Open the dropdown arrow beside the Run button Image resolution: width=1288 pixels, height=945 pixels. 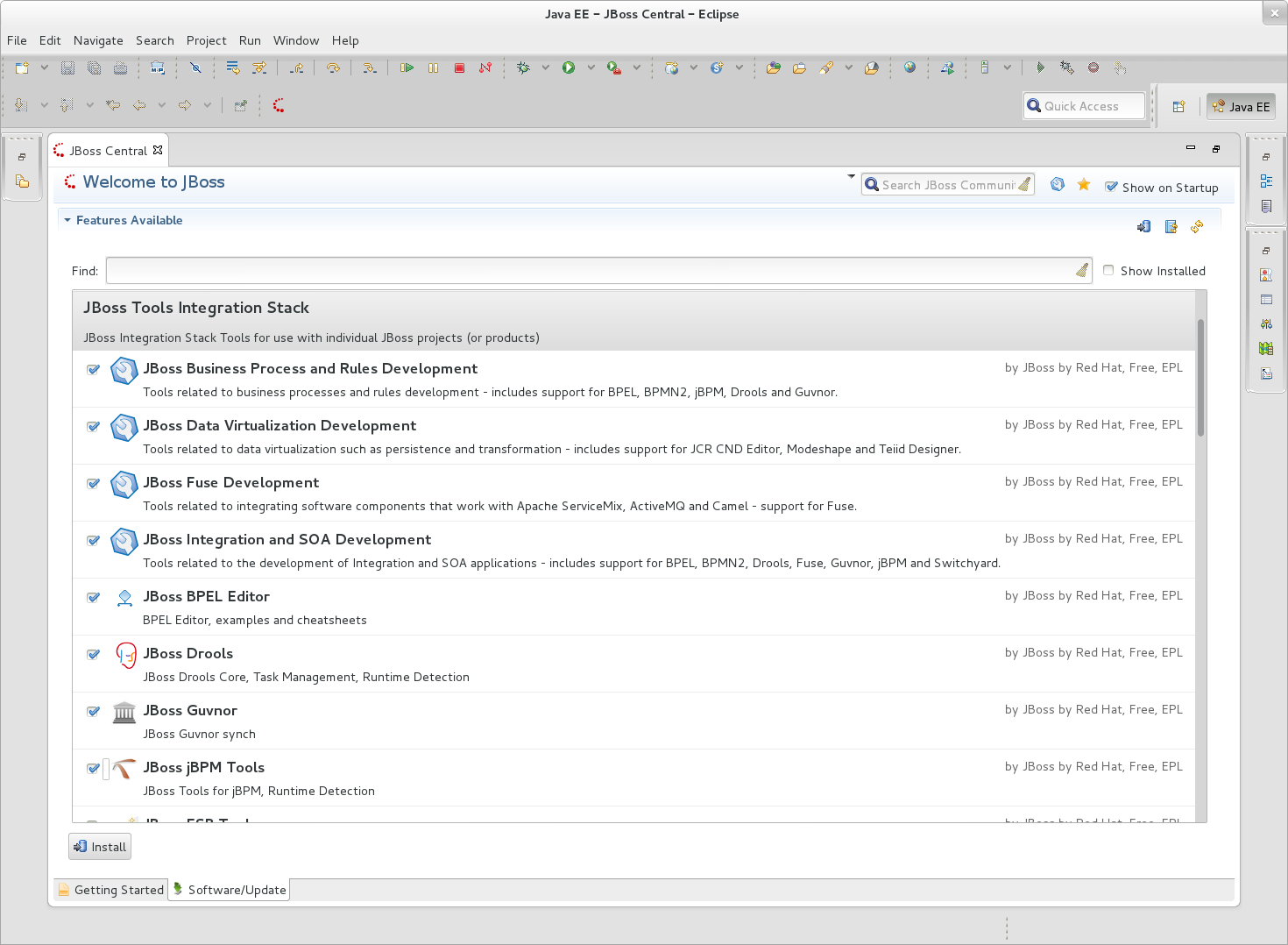591,67
